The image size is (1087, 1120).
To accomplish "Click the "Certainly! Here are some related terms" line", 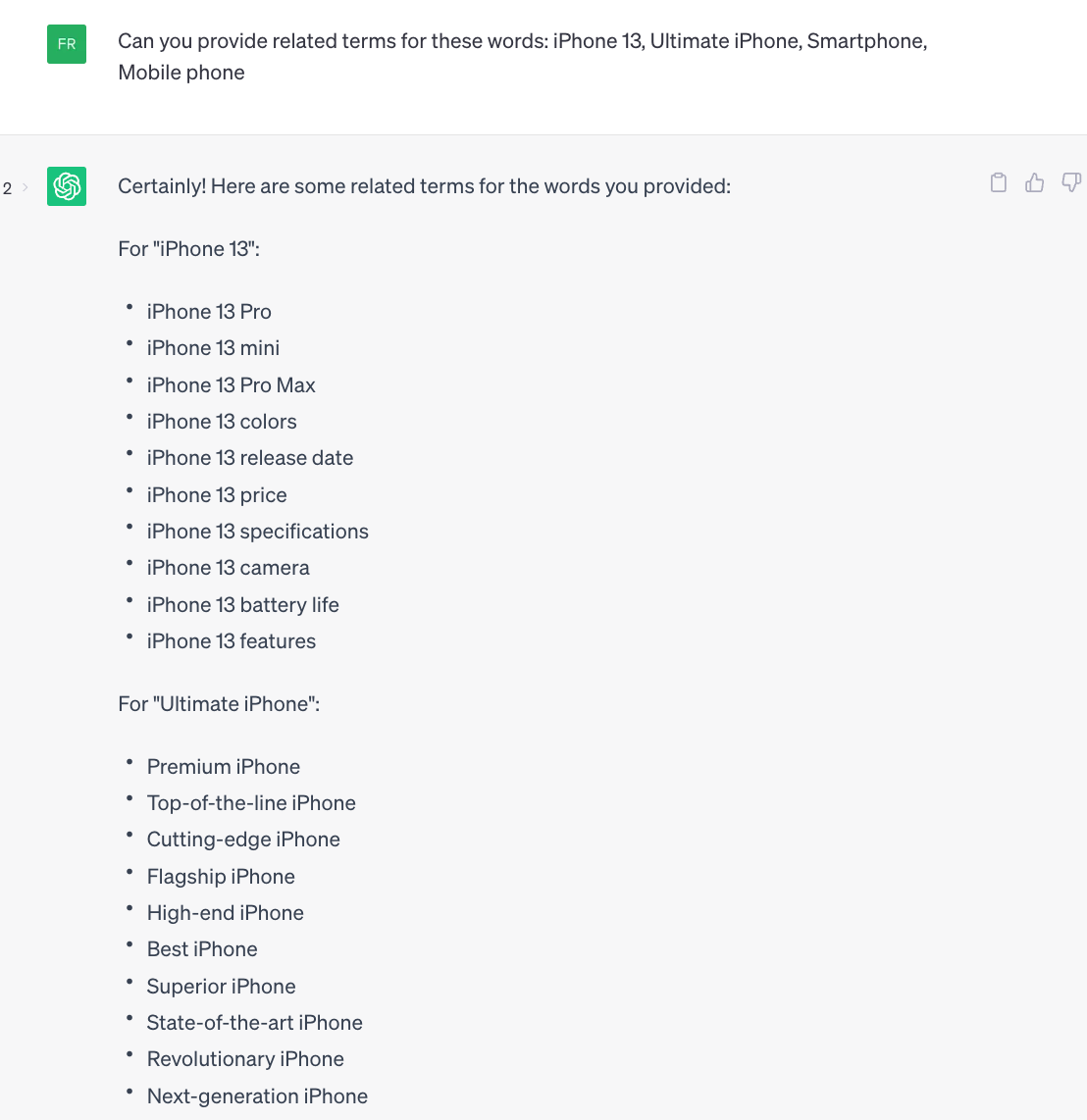I will pyautogui.click(x=424, y=186).
